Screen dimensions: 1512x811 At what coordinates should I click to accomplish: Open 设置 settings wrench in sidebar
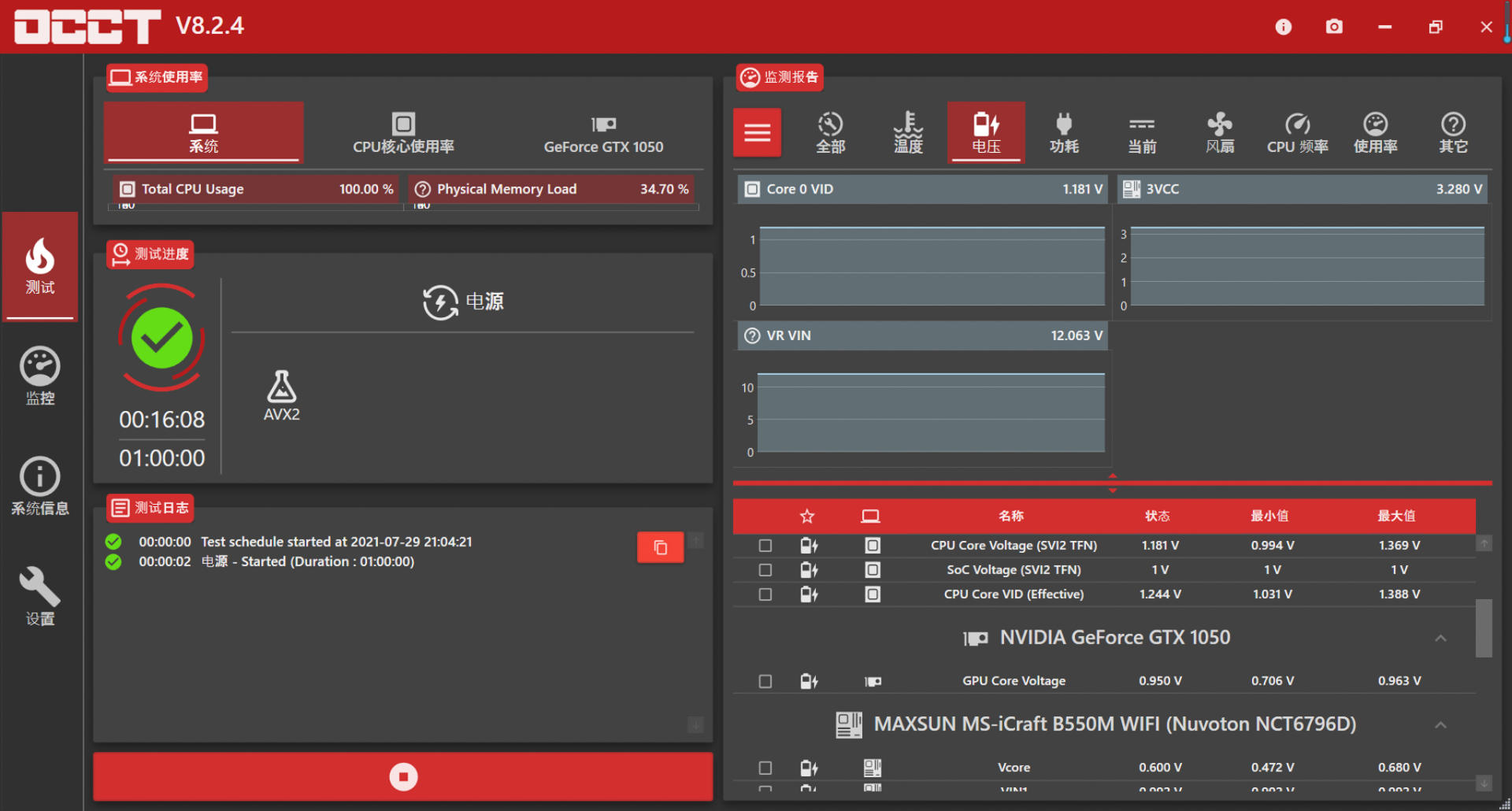[x=40, y=597]
